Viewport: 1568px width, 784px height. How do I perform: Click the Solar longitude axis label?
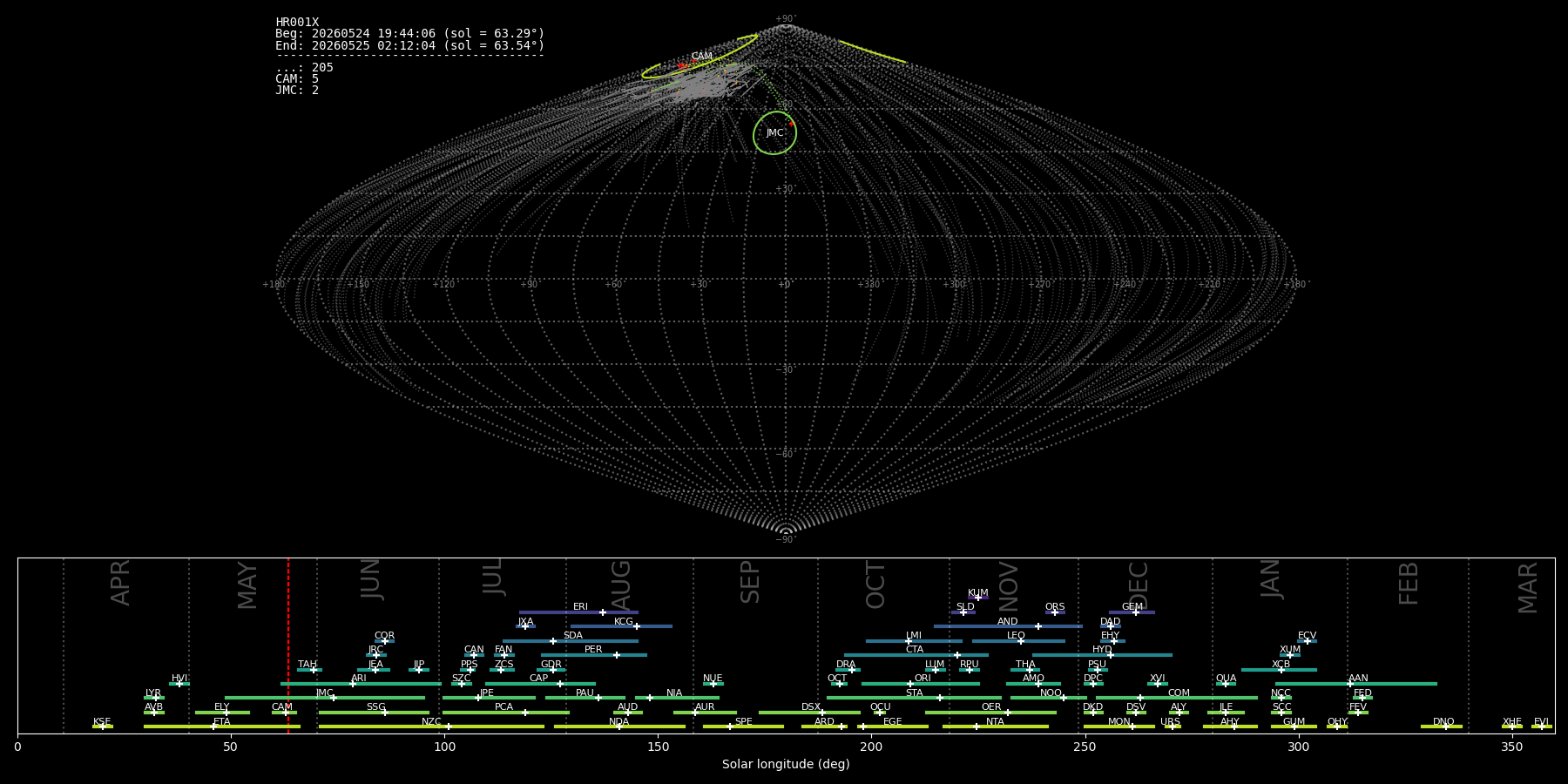pyautogui.click(x=786, y=764)
